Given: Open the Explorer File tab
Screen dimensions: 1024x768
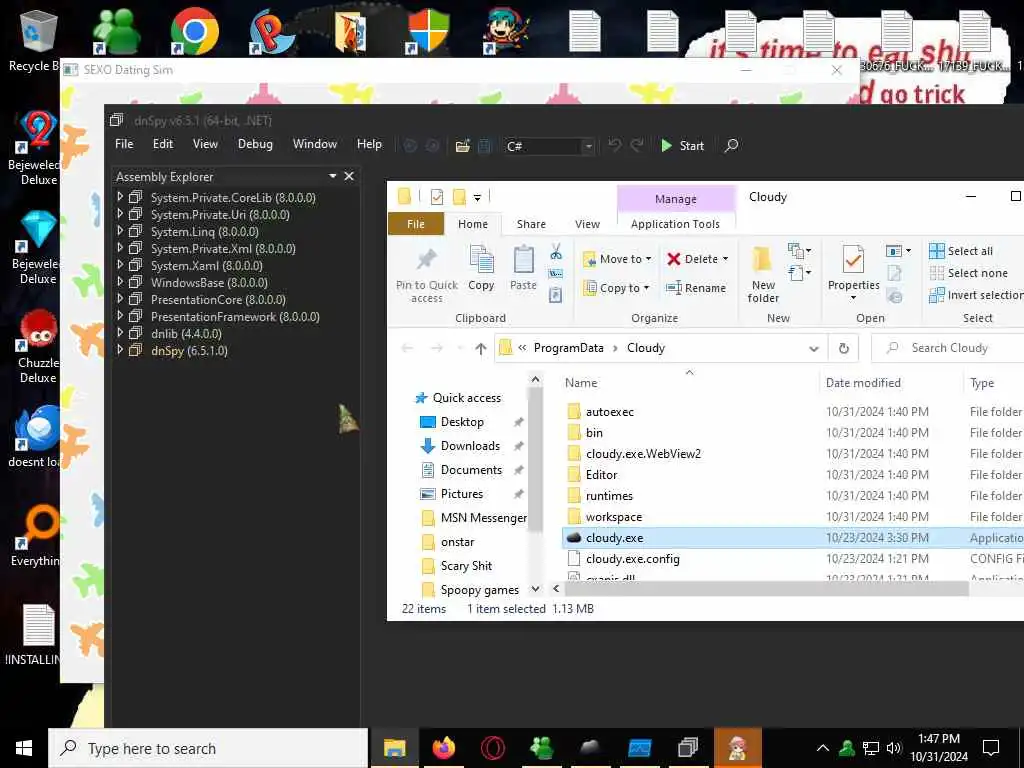Looking at the screenshot, I should (x=415, y=224).
